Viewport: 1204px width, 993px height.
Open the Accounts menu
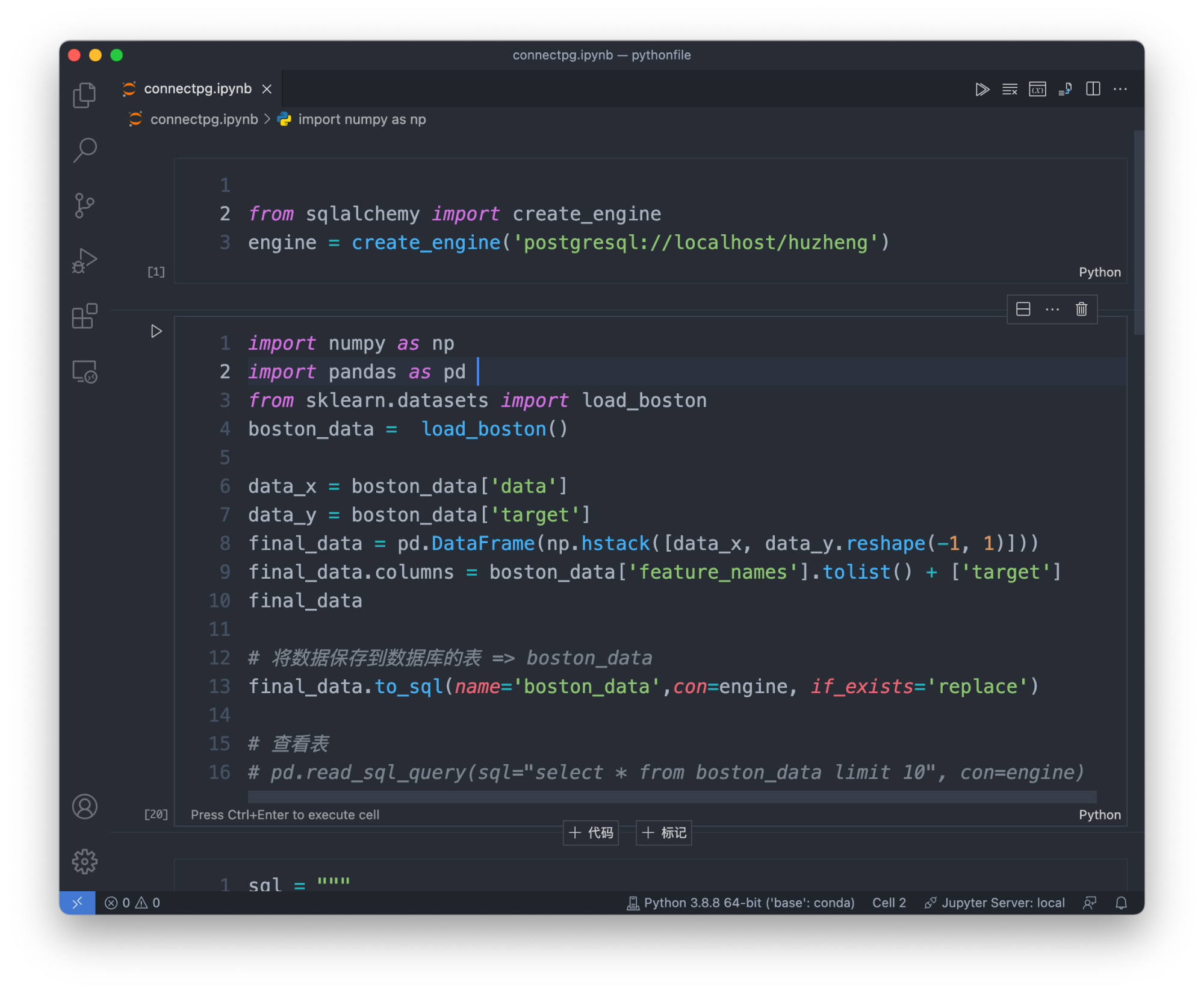(84, 806)
